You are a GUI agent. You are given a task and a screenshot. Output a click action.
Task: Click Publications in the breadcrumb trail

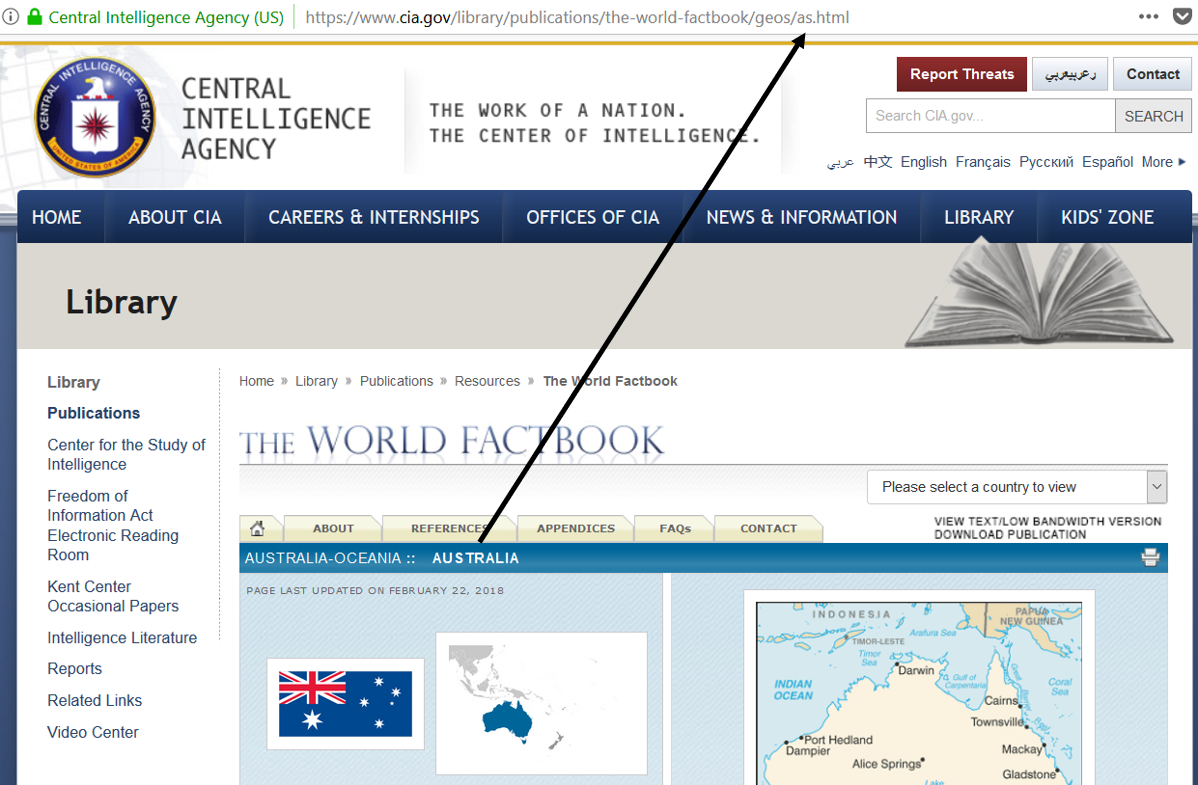coord(397,381)
